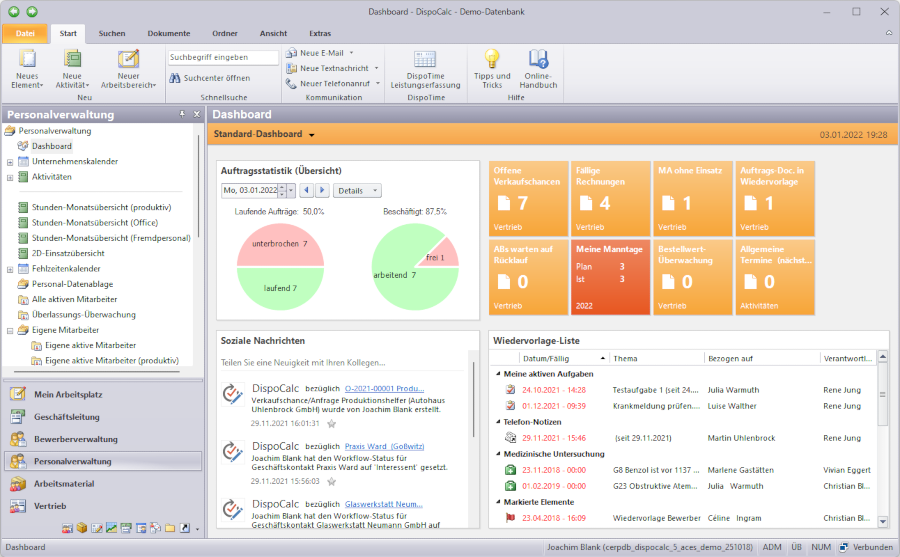The height and width of the screenshot is (557, 900).
Task: Click the Offene Verkaufschancen orange tile
Action: 528,197
